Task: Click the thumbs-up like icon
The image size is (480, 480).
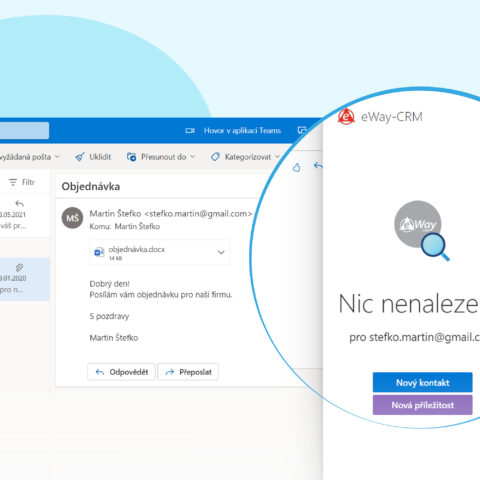Action: pyautogui.click(x=296, y=167)
